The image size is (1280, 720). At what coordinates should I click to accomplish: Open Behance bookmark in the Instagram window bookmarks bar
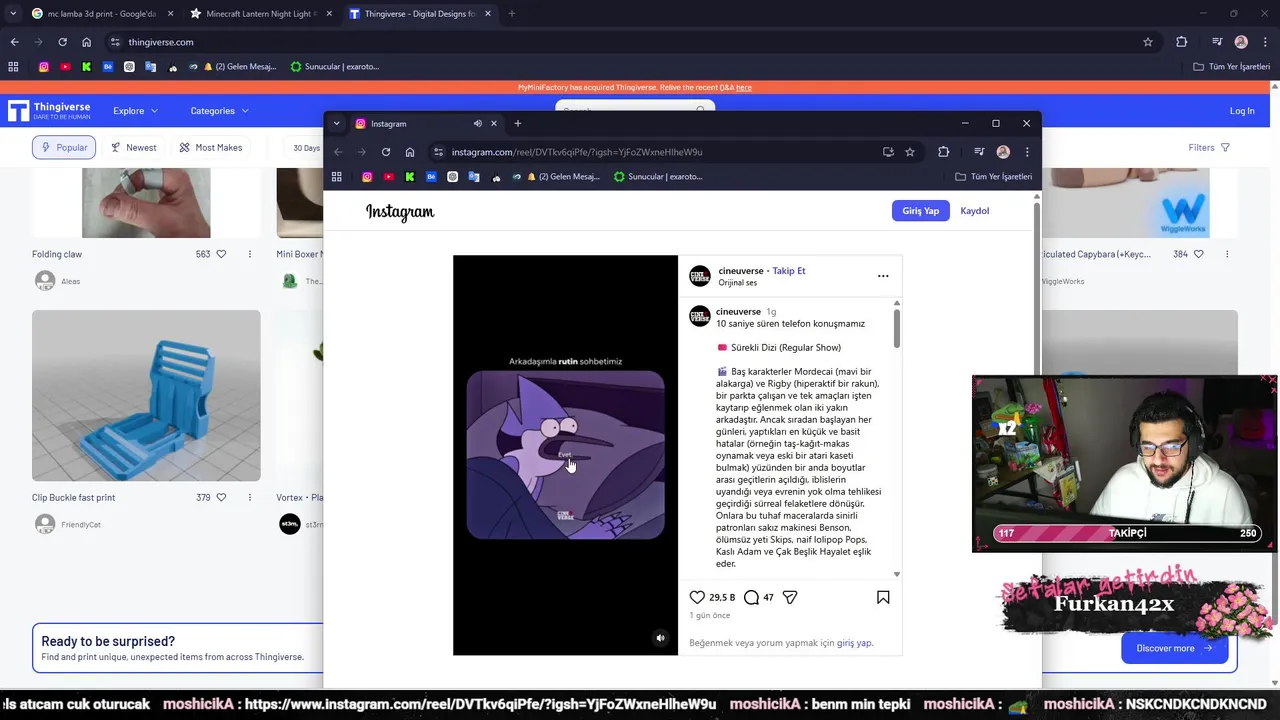tap(431, 177)
